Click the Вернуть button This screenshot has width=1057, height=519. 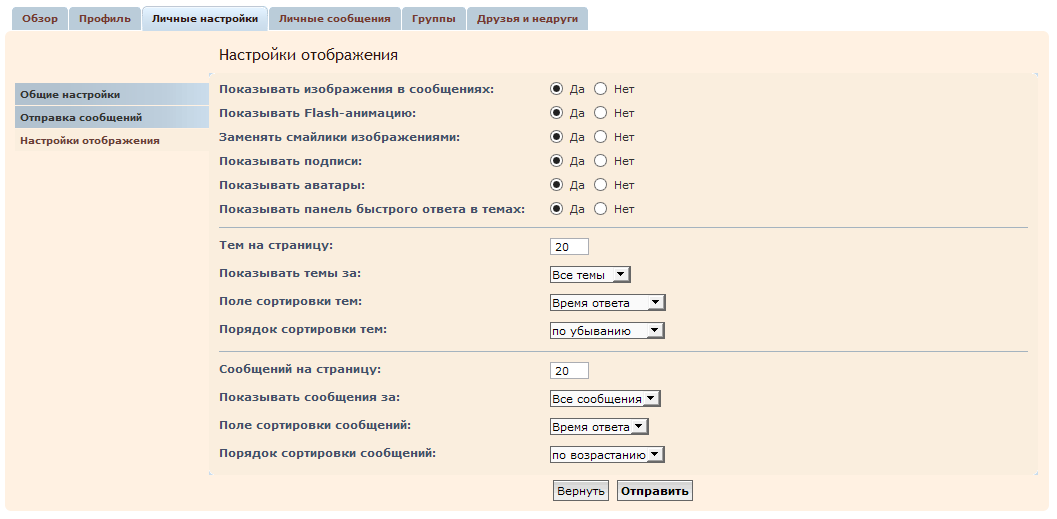coord(581,491)
